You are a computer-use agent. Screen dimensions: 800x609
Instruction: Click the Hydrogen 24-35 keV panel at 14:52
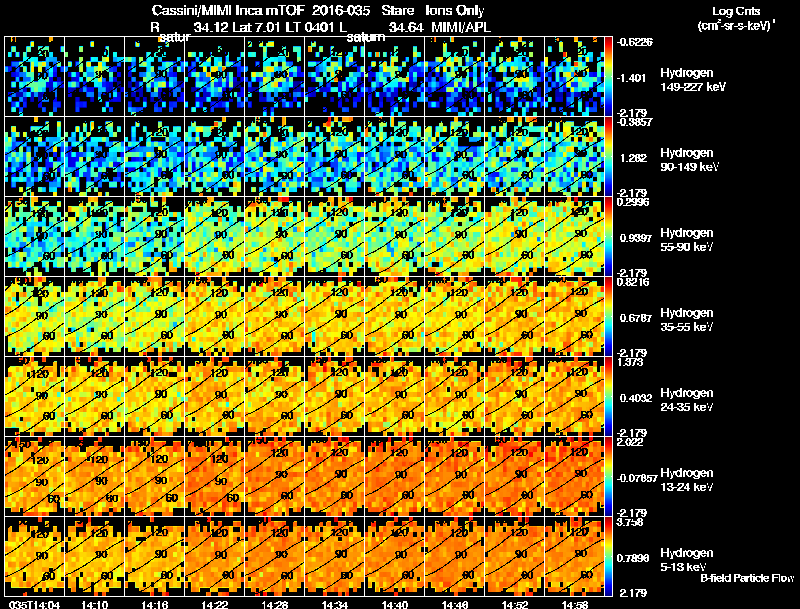(x=514, y=396)
